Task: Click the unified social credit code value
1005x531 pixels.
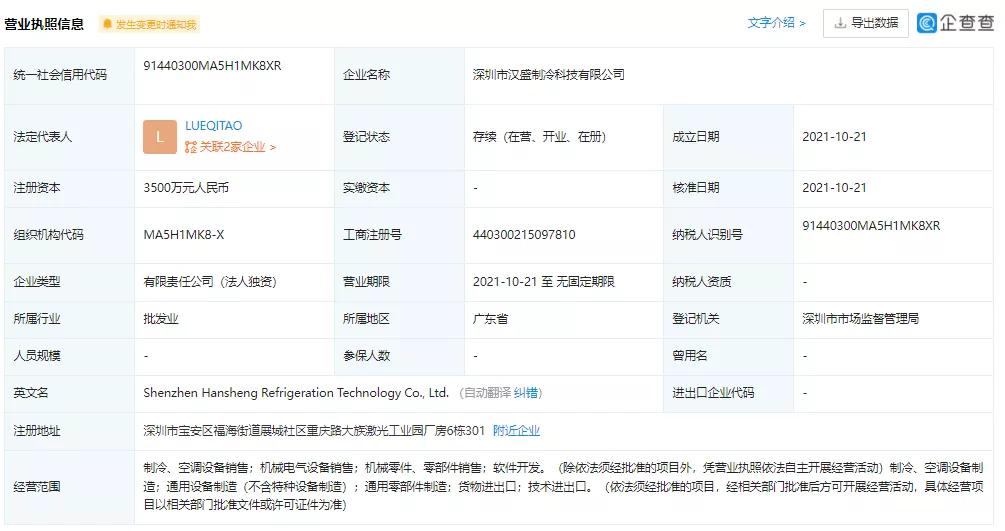Action: click(x=212, y=65)
